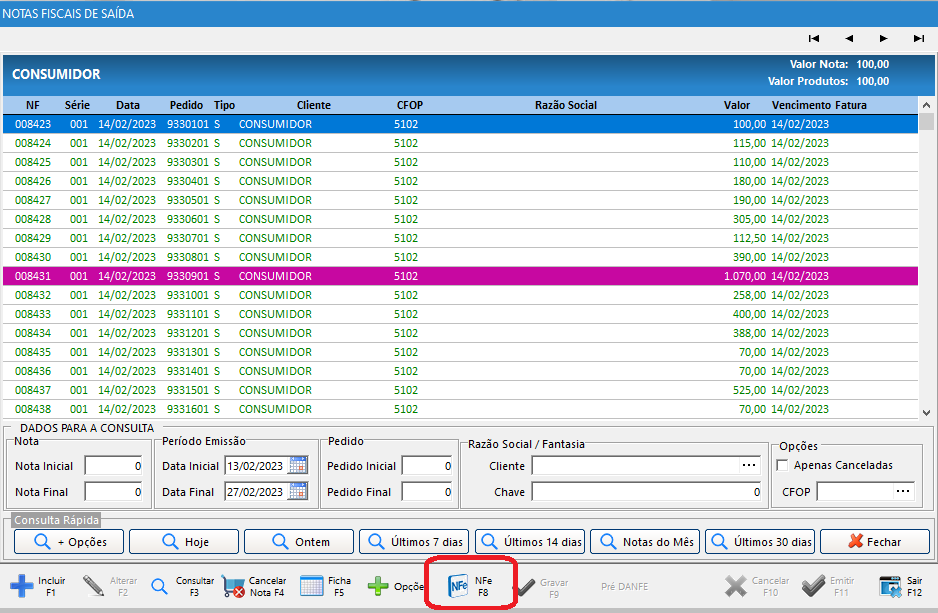The image size is (938, 613).
Task: Click Últimos 7 dias button
Action: [x=414, y=542]
